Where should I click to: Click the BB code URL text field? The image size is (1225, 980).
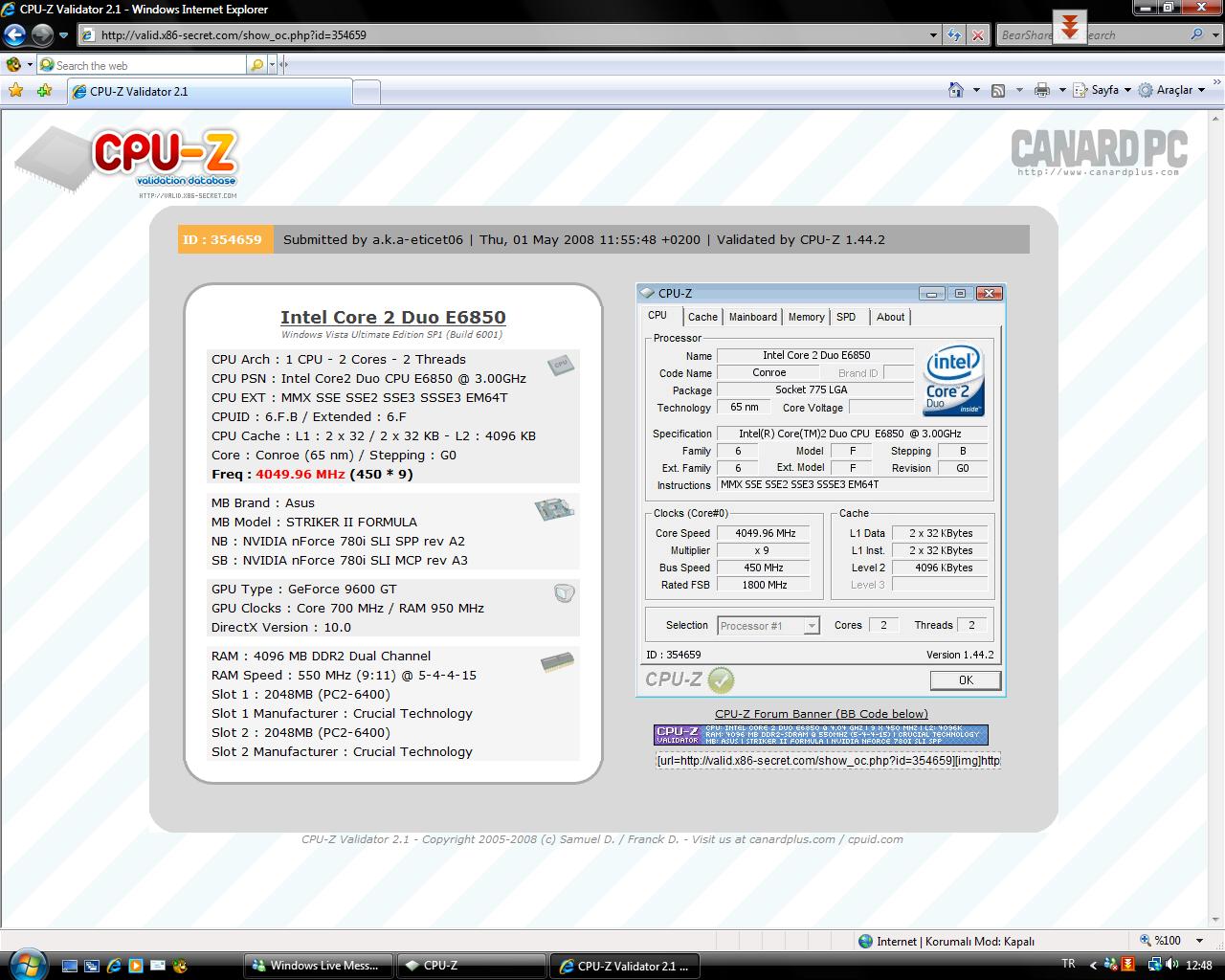828,760
